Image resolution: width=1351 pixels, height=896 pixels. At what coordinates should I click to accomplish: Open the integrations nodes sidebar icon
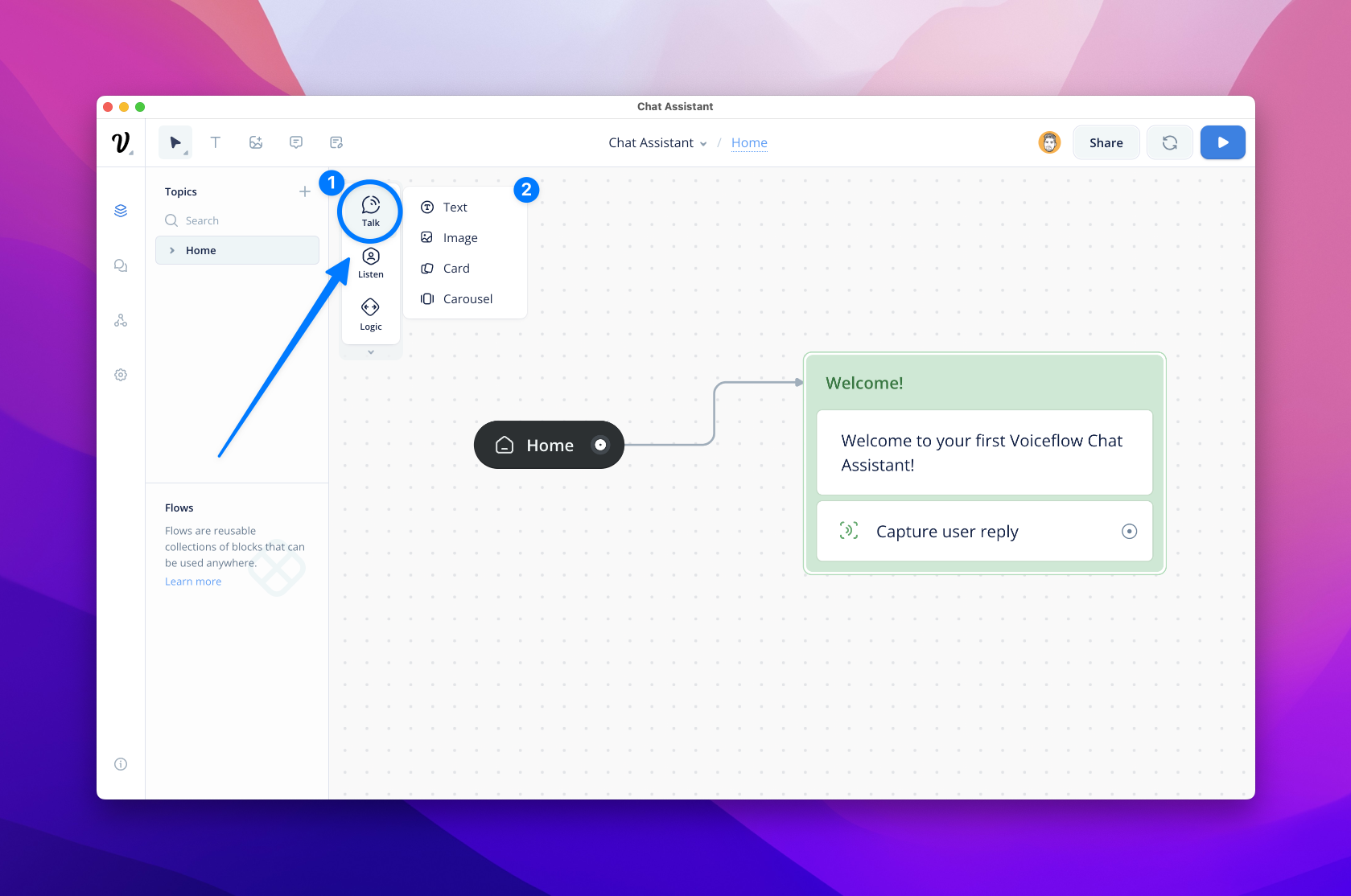pos(121,320)
